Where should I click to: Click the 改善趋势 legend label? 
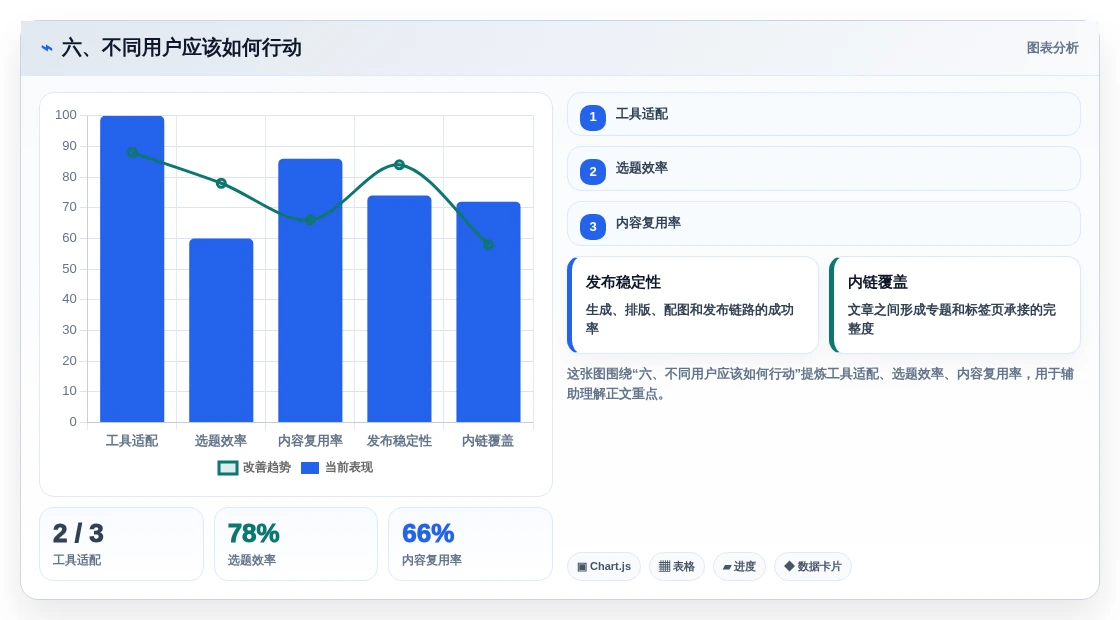266,467
